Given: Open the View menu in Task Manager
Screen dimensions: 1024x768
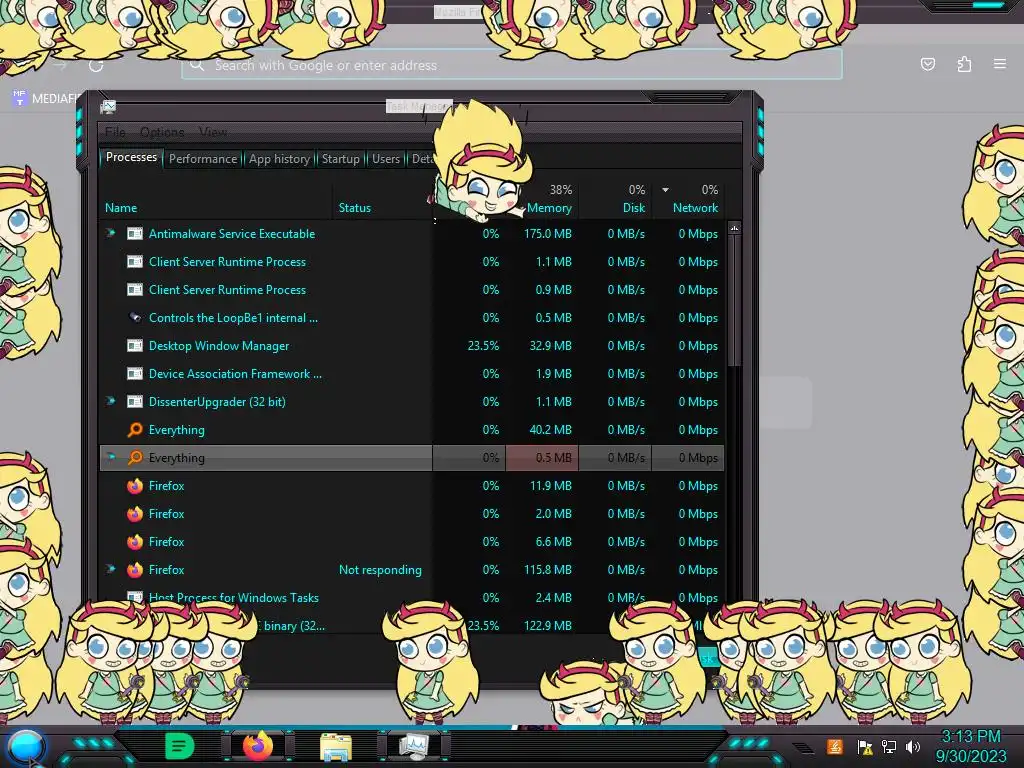Looking at the screenshot, I should click(213, 132).
